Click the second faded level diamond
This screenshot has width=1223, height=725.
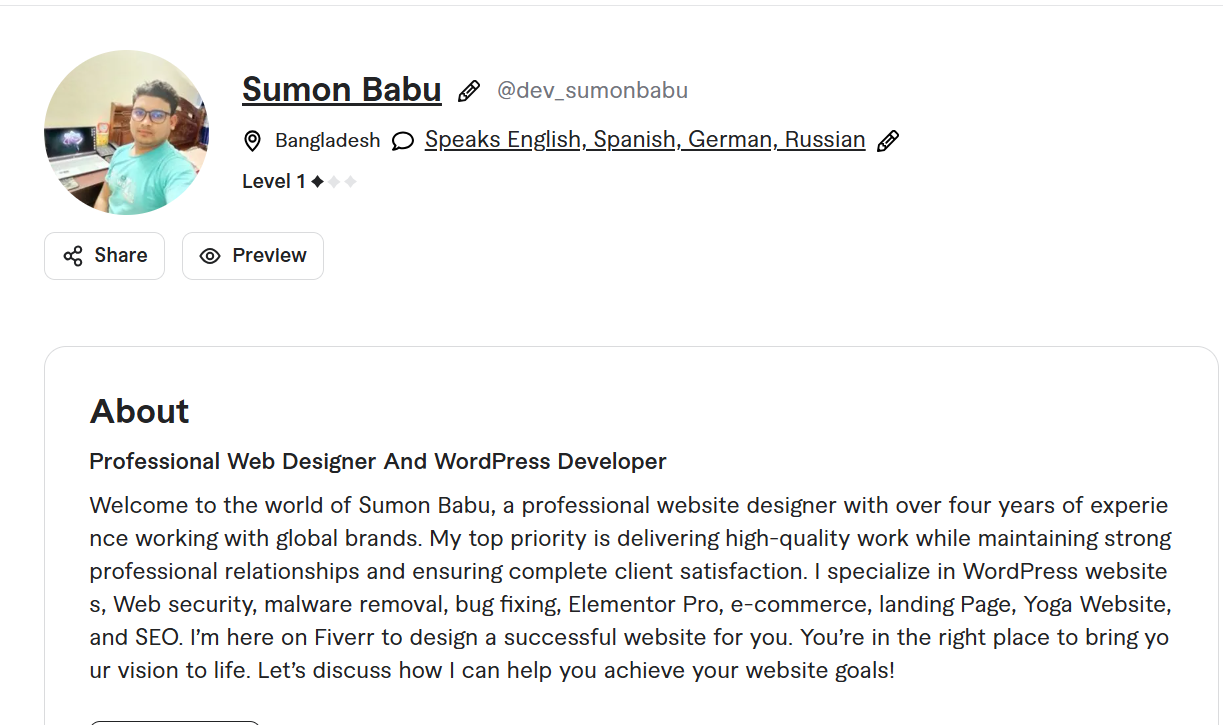pyautogui.click(x=334, y=182)
